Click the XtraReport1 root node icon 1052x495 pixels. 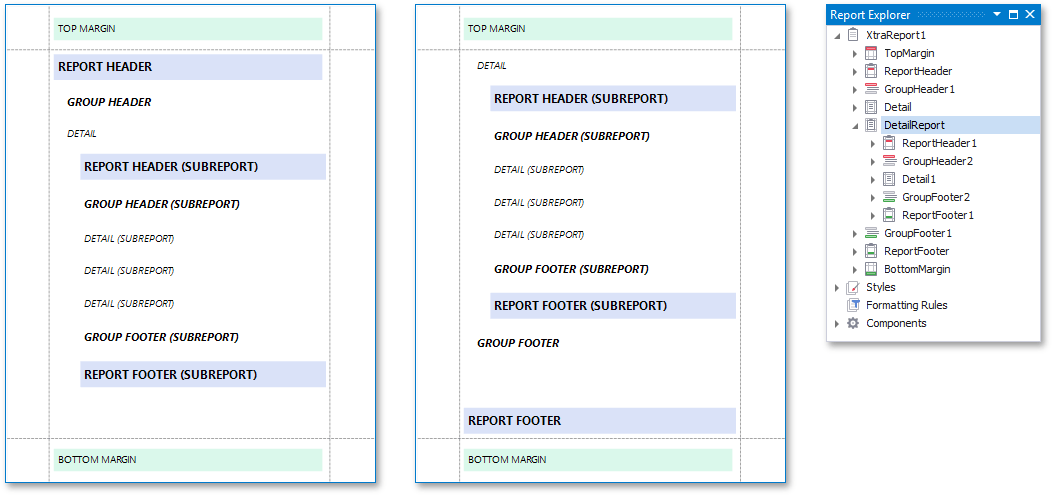coord(853,34)
